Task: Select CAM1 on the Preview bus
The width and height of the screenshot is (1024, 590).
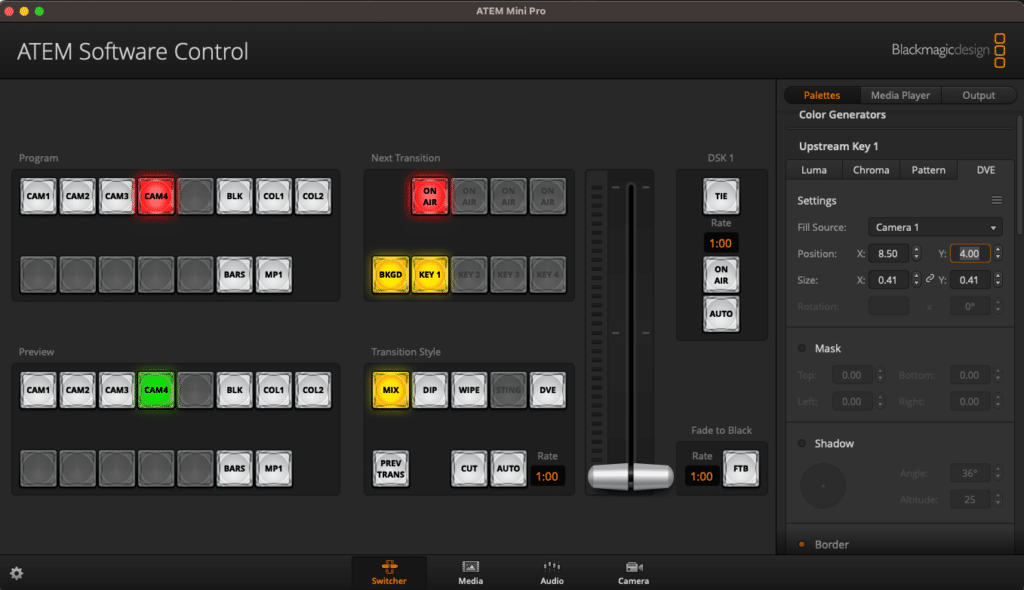Action: (38, 390)
